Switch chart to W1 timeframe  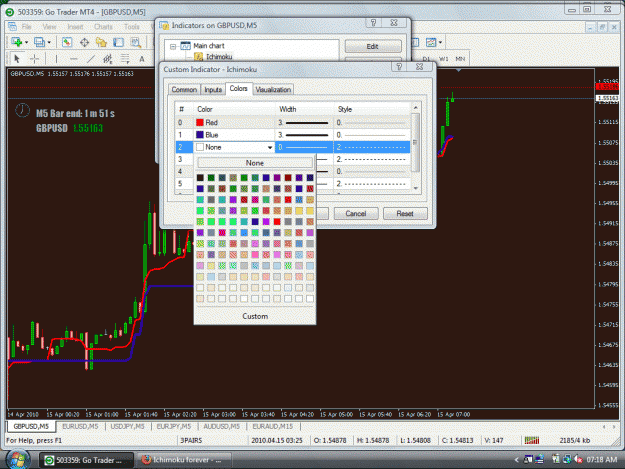(x=444, y=59)
